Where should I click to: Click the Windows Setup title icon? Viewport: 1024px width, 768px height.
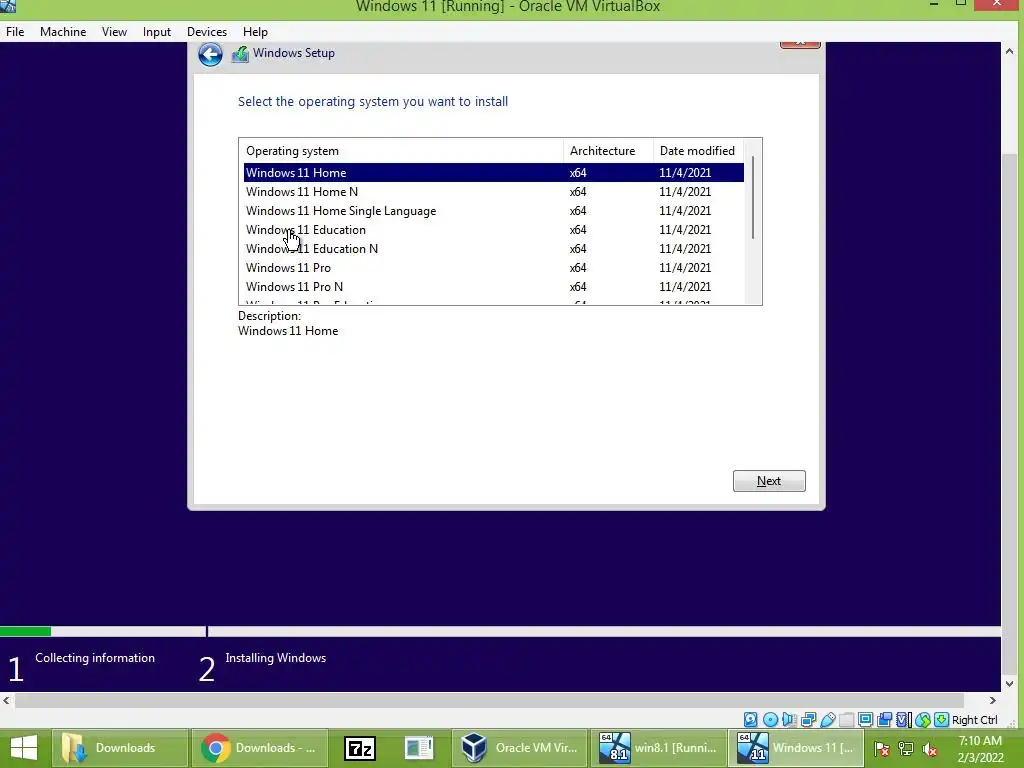240,54
